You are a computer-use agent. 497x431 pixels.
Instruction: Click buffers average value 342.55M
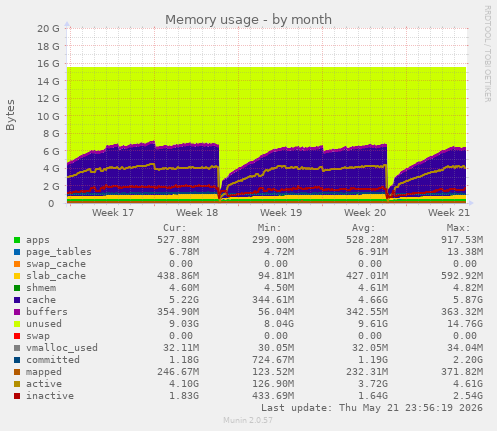[367, 312]
